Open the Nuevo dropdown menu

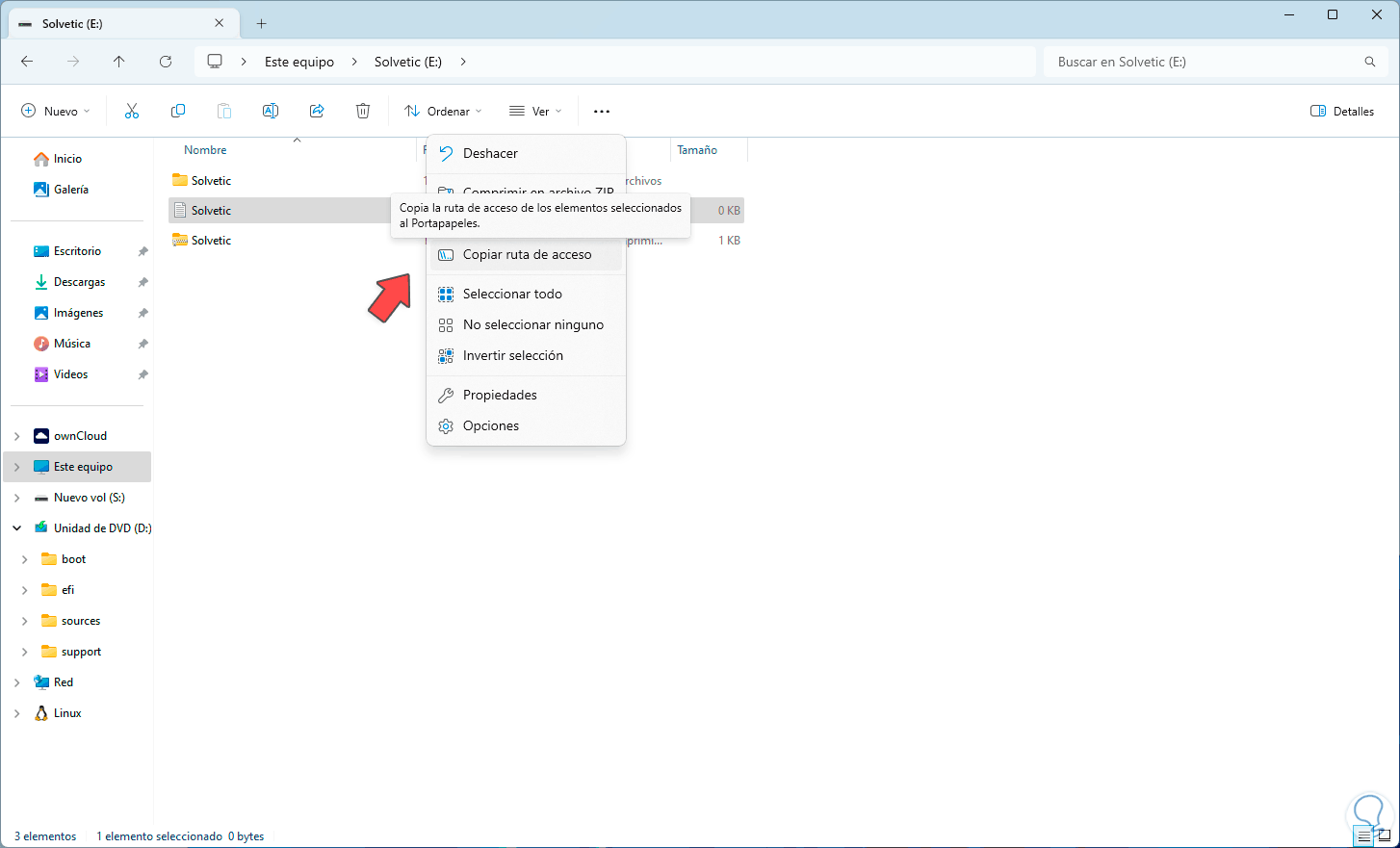point(56,112)
